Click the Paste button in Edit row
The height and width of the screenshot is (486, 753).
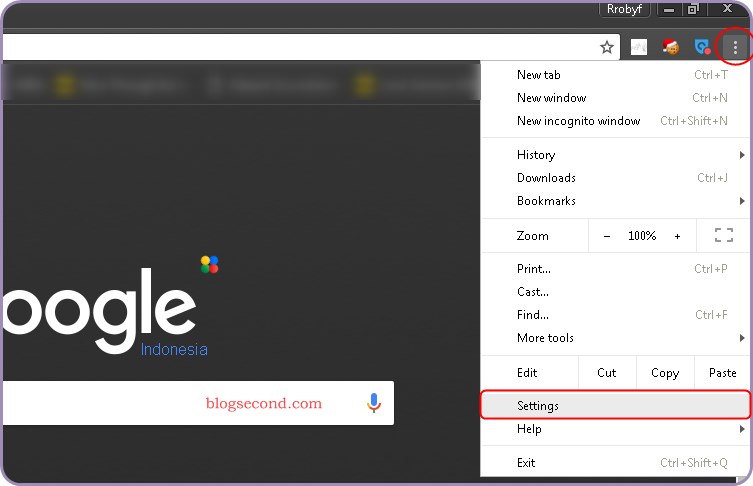pyautogui.click(x=722, y=373)
